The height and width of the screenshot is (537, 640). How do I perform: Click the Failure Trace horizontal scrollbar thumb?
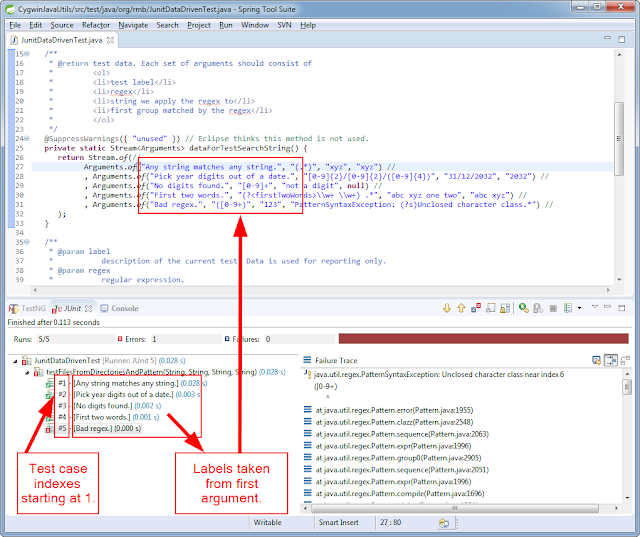(x=455, y=509)
